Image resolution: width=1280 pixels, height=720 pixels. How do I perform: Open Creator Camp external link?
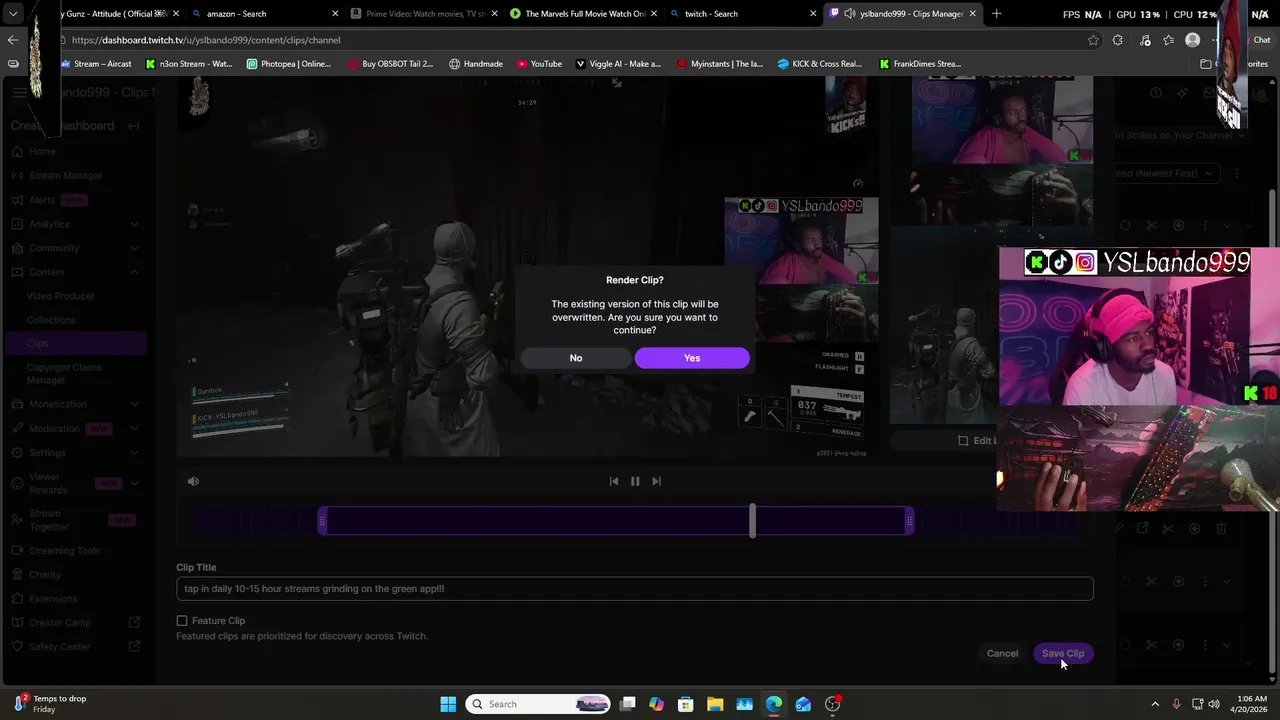(75, 622)
